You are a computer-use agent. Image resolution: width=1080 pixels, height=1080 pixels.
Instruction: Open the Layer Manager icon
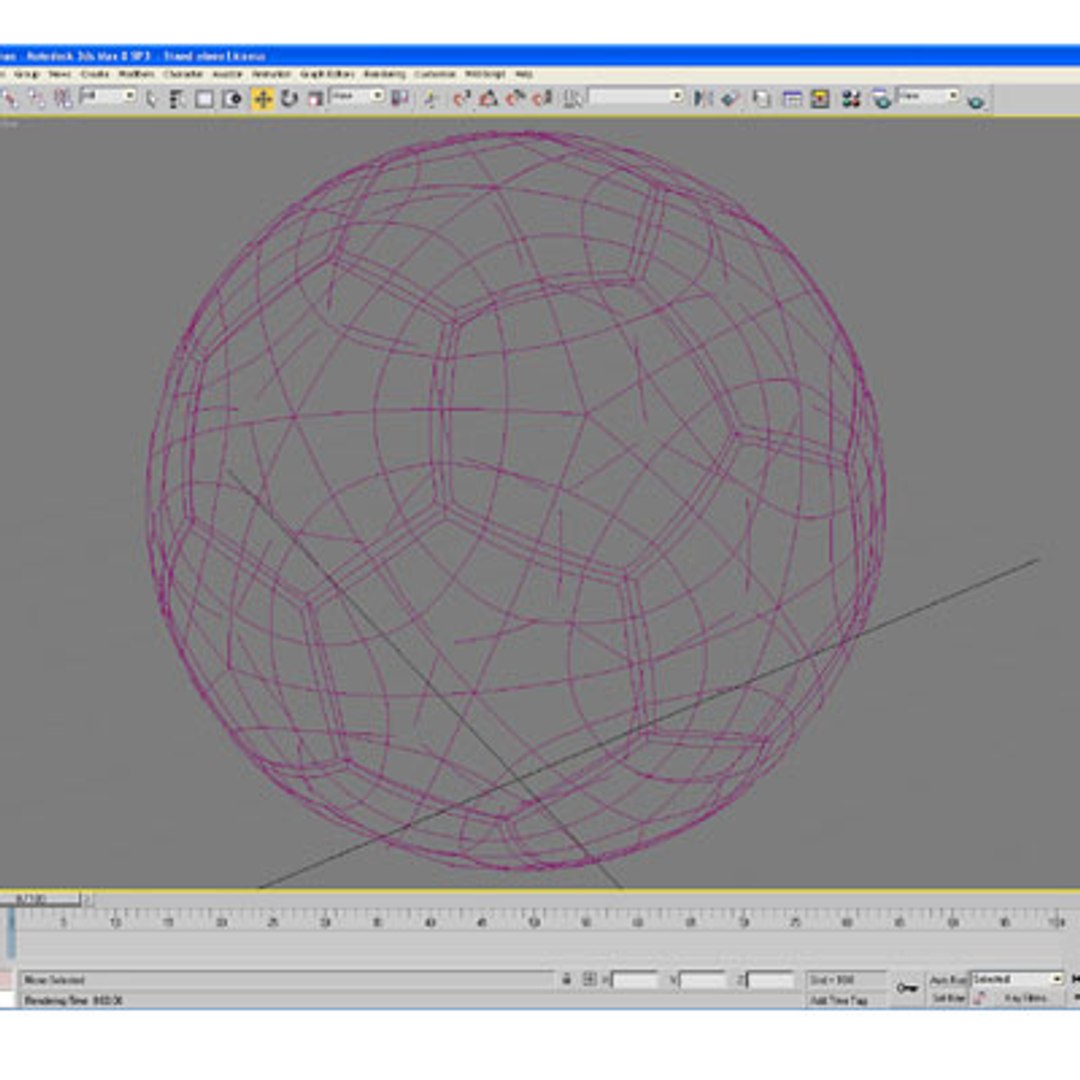coord(761,98)
